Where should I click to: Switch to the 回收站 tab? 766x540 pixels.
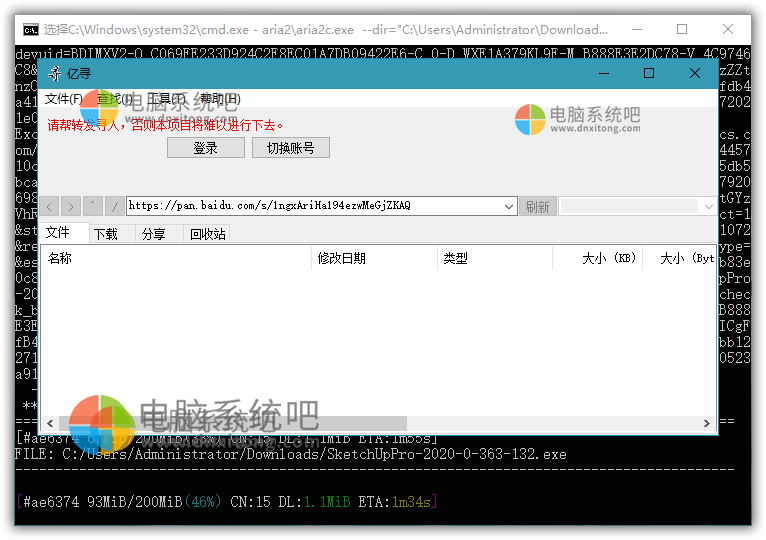pyautogui.click(x=208, y=234)
